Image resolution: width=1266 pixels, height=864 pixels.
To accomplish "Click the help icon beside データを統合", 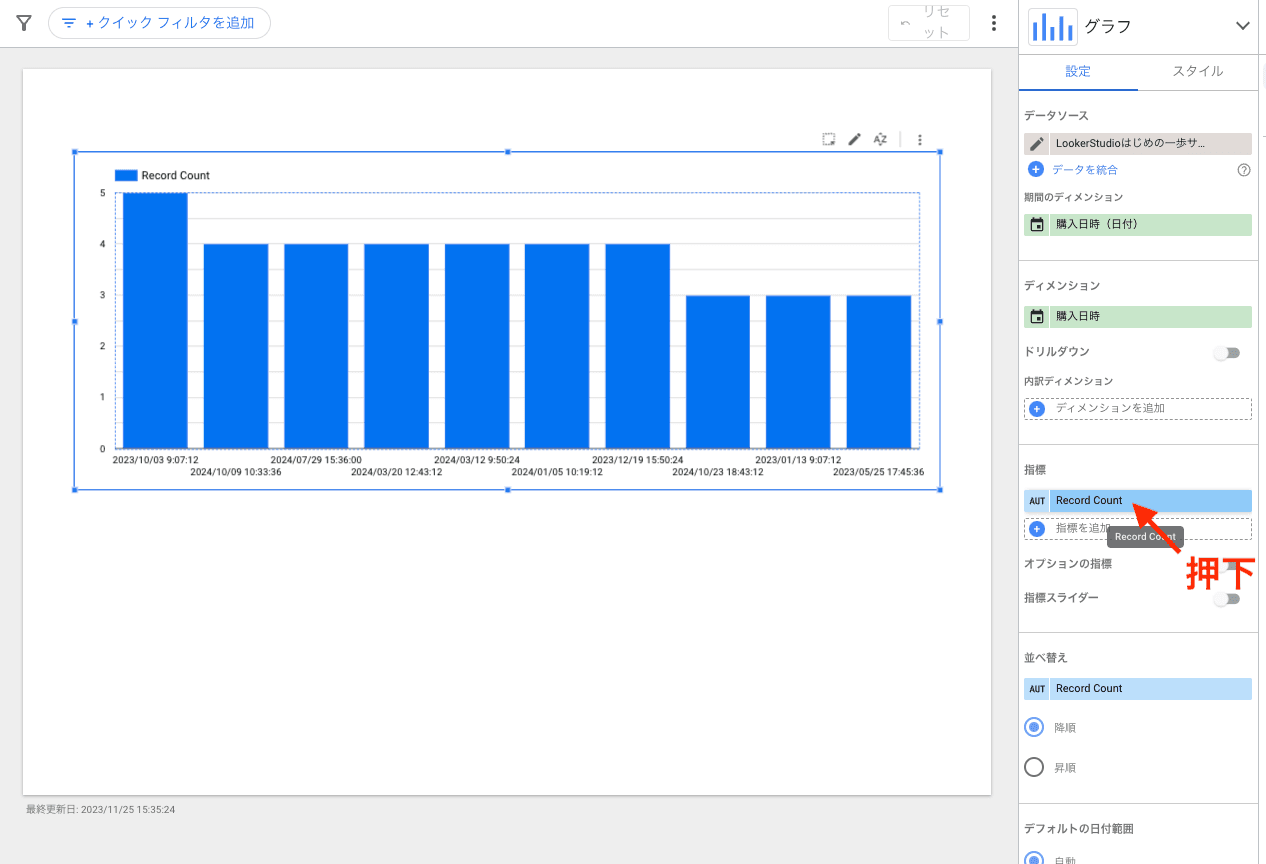I will (x=1244, y=170).
